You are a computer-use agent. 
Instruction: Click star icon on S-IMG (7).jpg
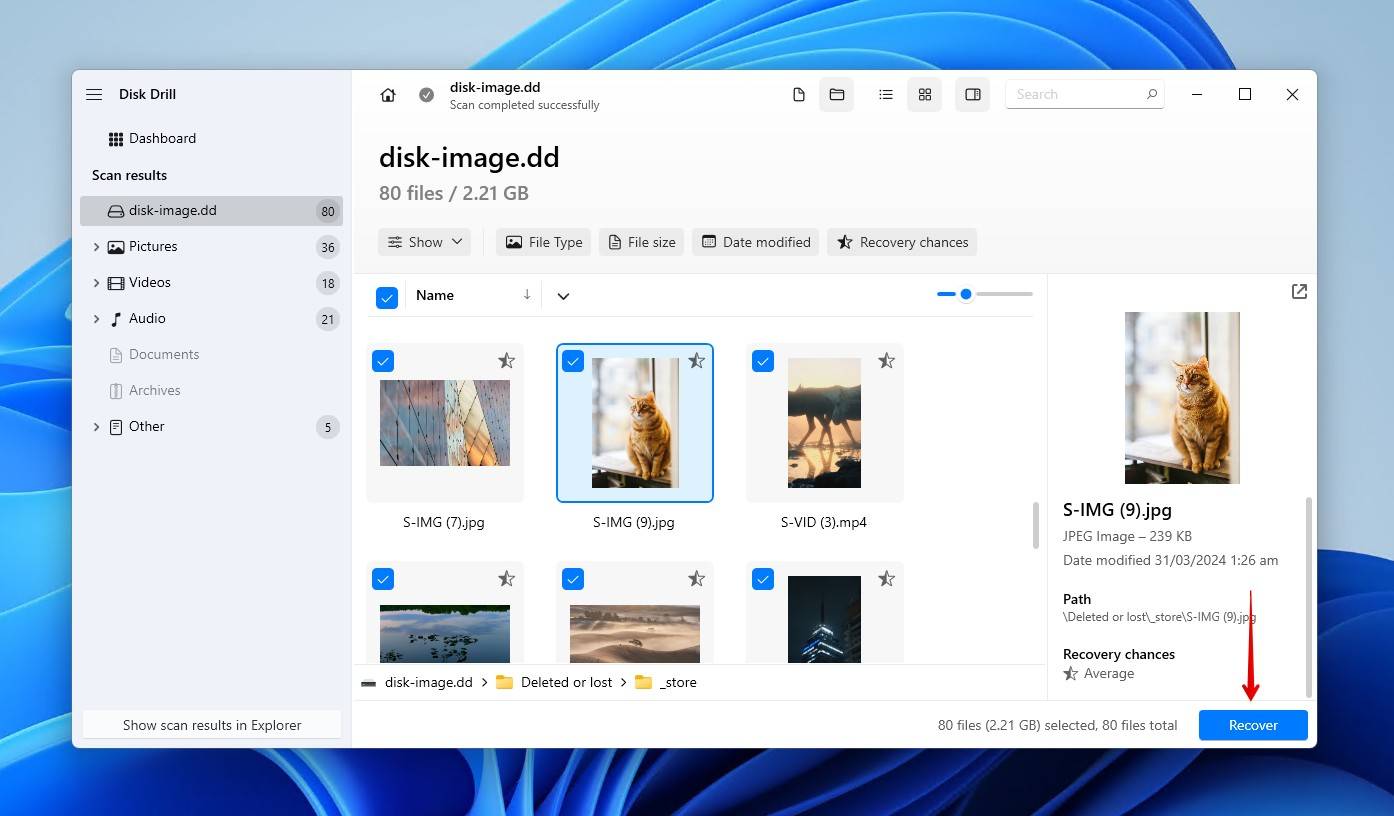tap(507, 360)
